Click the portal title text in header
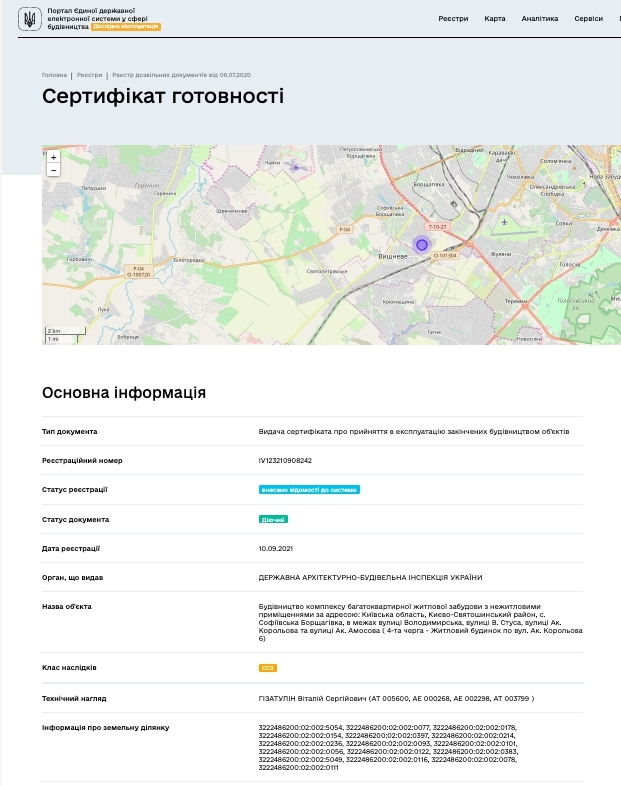The width and height of the screenshot is (621, 786). 98,19
